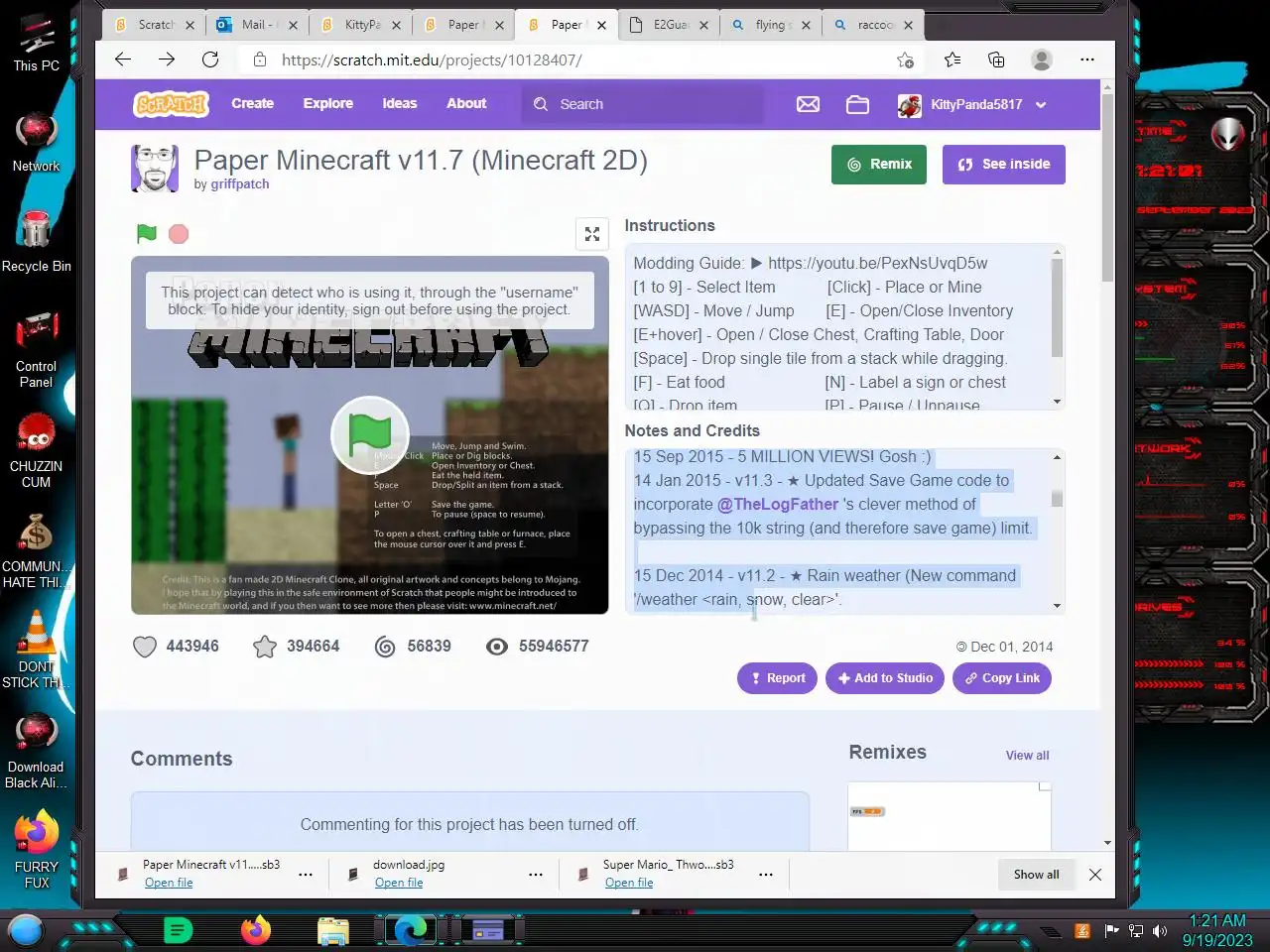
Task: Click the volume speaker tray icon
Action: pos(1160,930)
